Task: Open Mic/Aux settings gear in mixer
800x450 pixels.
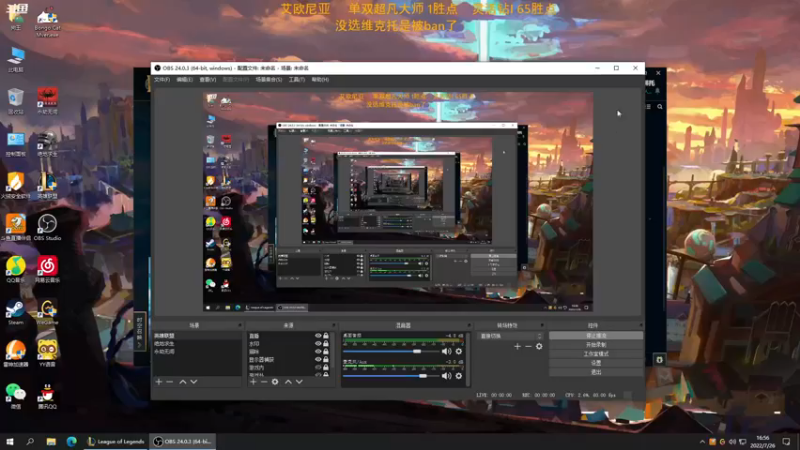Action: click(459, 376)
